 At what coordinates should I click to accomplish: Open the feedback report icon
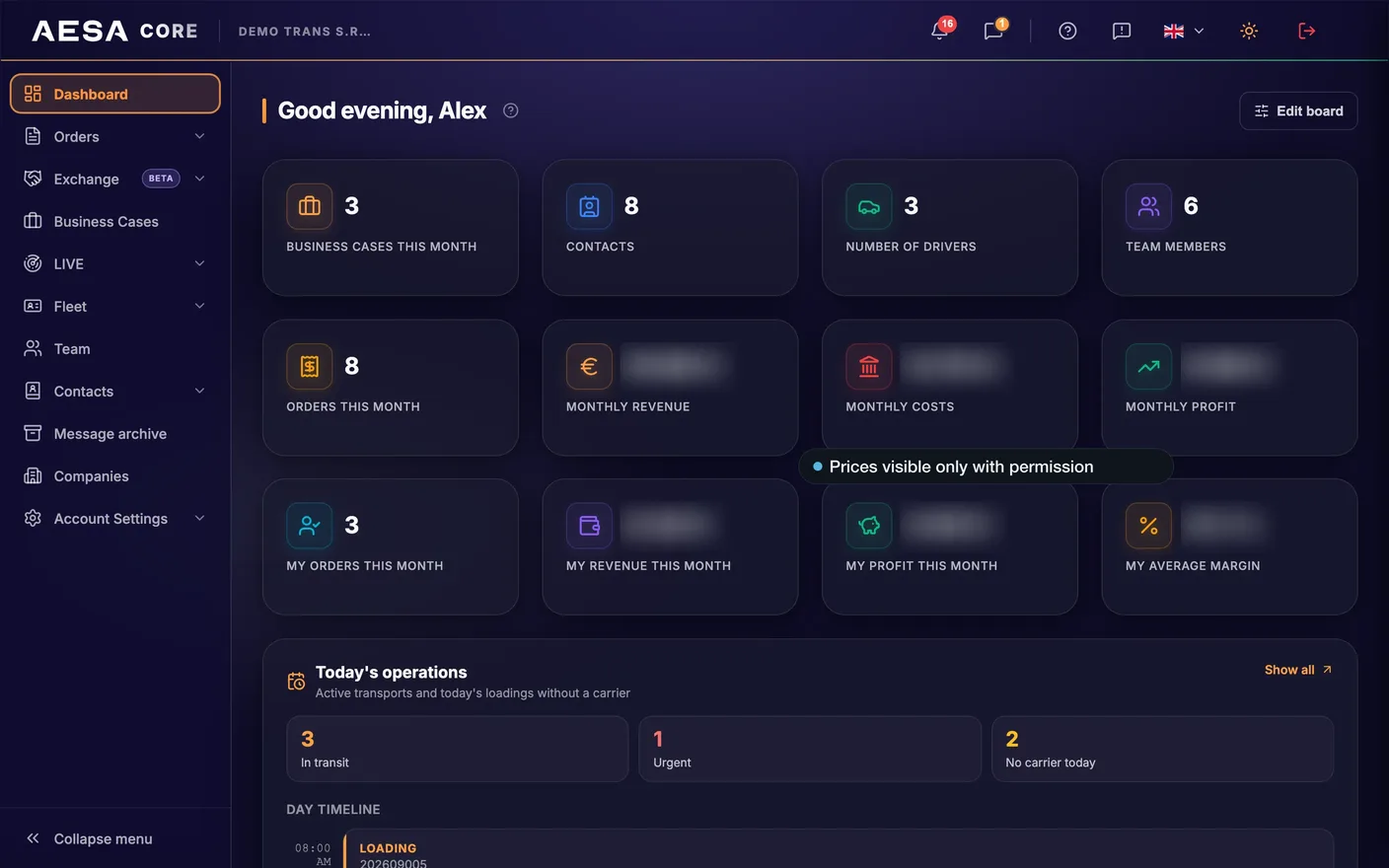pos(1122,31)
